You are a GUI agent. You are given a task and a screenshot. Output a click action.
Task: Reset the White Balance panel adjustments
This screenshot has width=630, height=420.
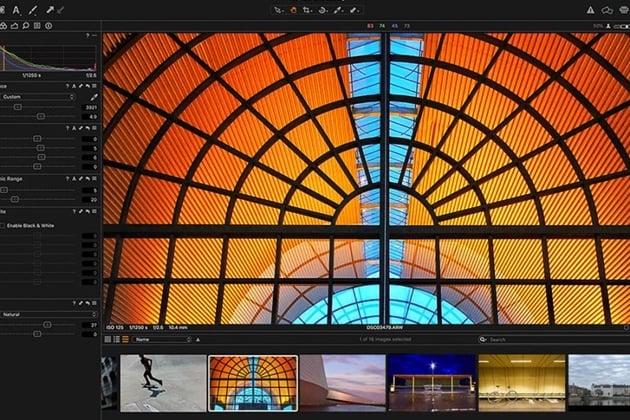pyautogui.click(x=88, y=86)
